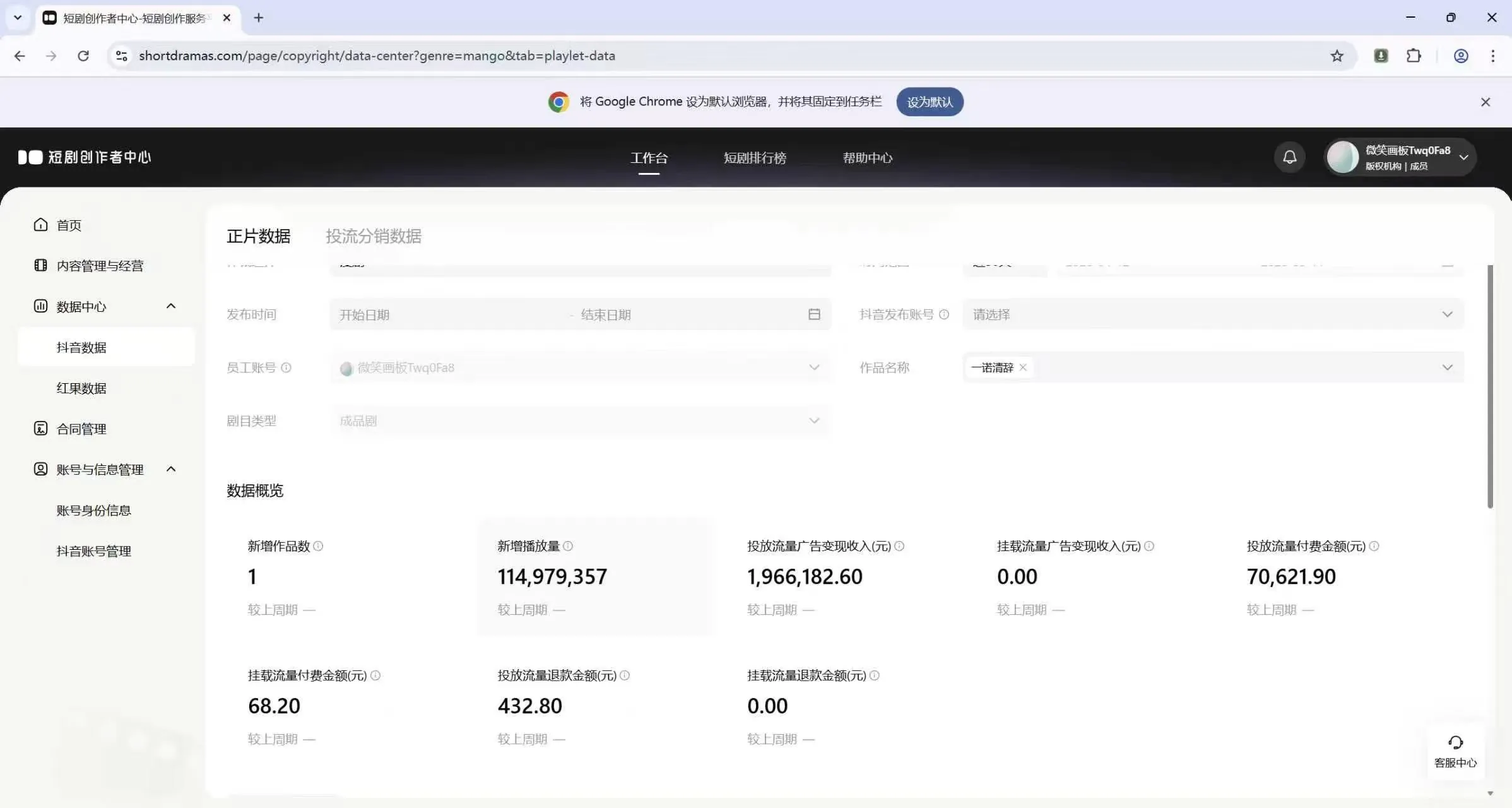
Task: Reload the page
Action: 83,56
